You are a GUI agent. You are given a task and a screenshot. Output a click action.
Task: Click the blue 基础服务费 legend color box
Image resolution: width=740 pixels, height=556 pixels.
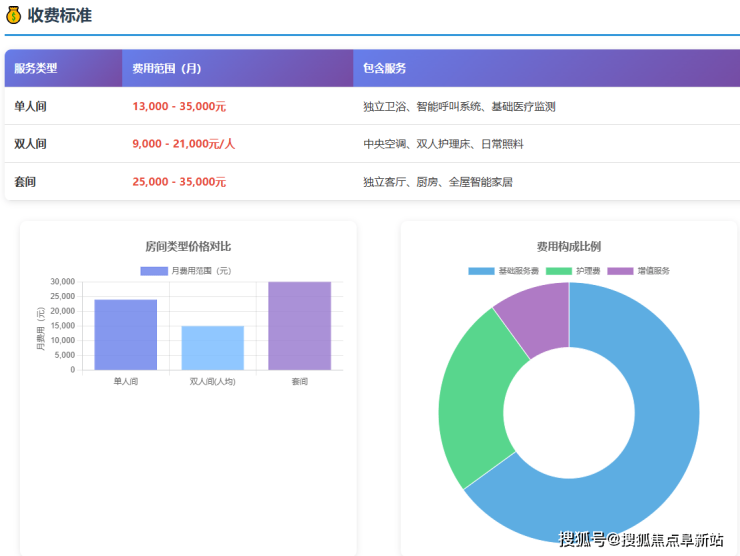pos(481,271)
